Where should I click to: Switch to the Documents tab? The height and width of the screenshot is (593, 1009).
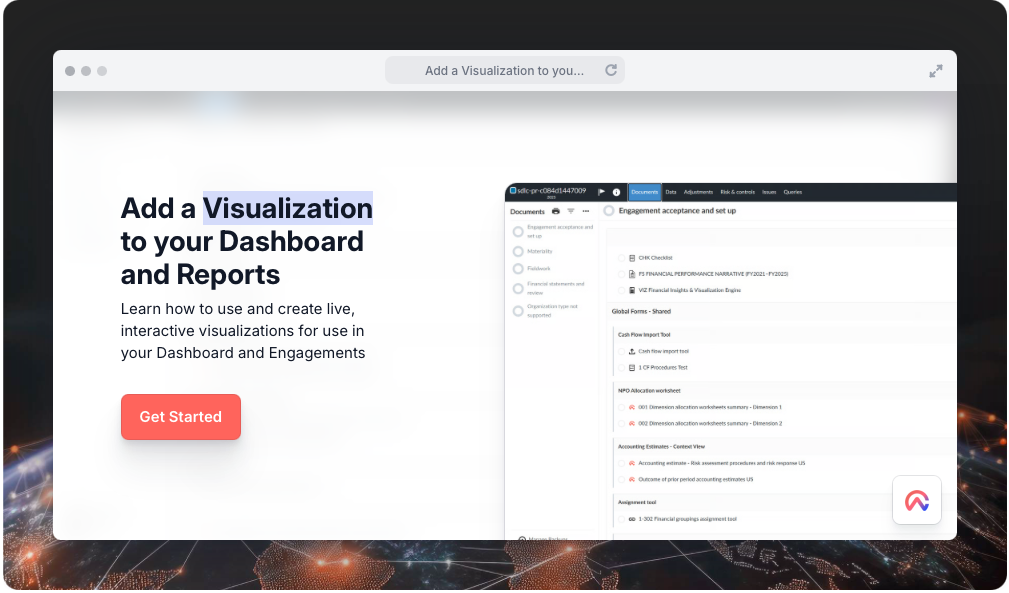coord(644,192)
